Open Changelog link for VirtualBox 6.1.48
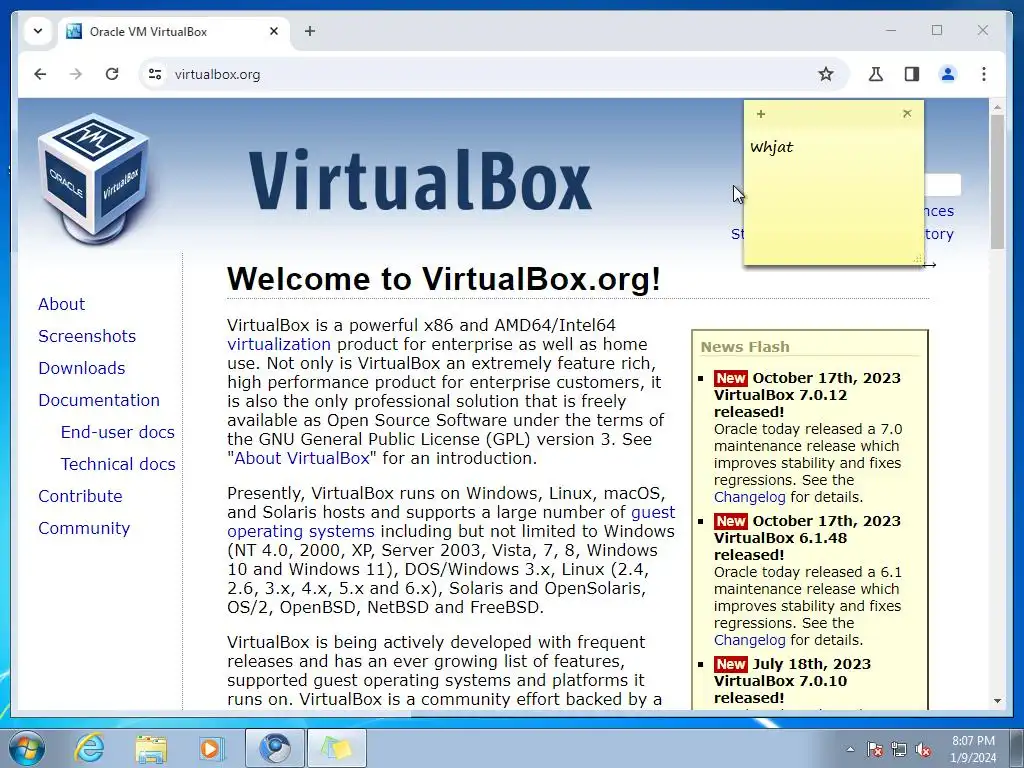1024x768 pixels. (749, 640)
